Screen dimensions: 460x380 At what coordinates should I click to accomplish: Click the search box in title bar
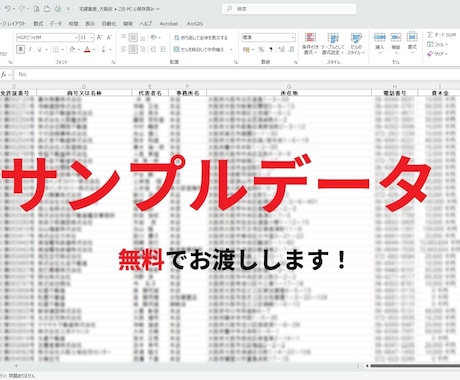(289, 9)
